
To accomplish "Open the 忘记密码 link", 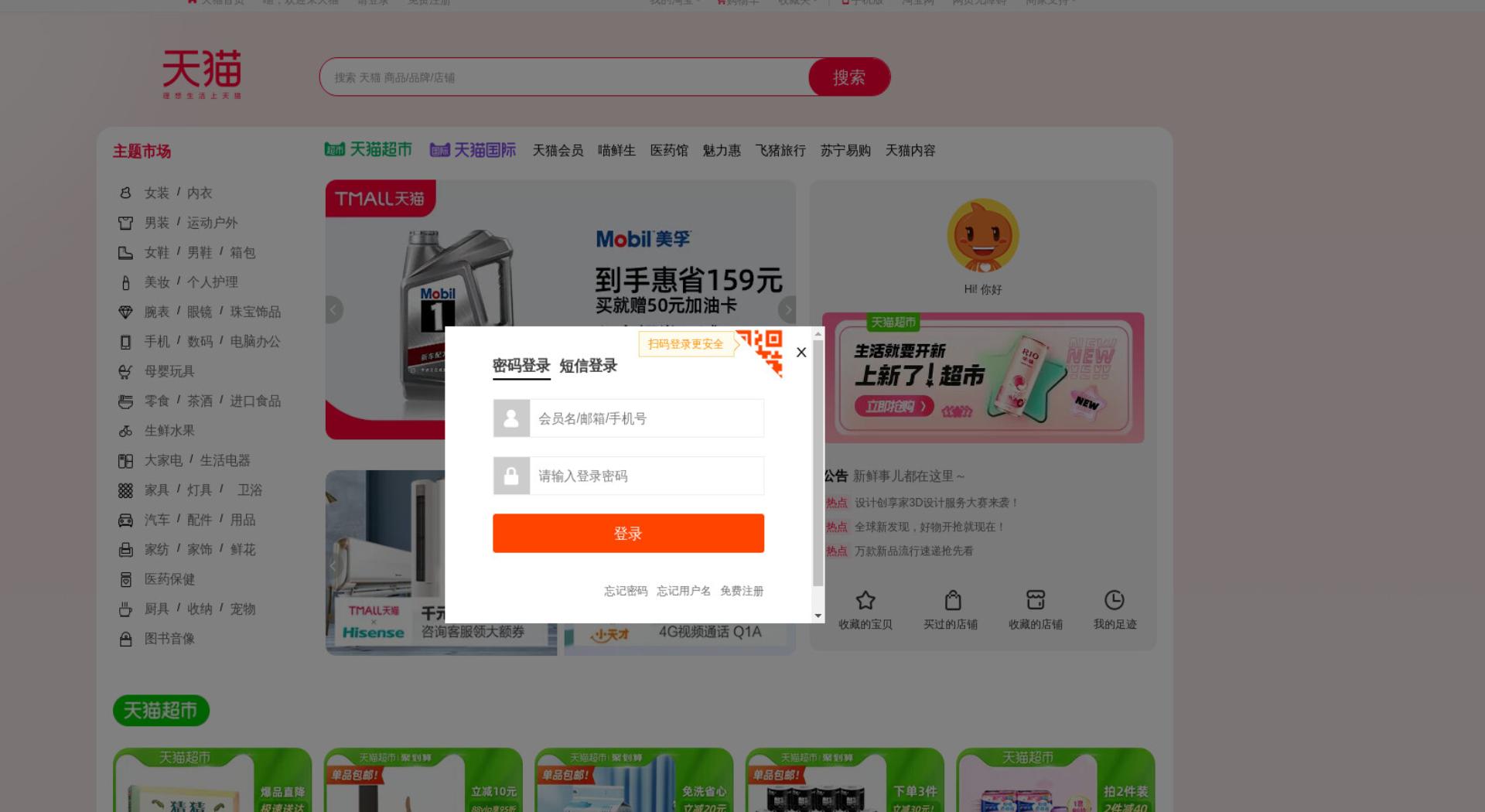I will (626, 591).
